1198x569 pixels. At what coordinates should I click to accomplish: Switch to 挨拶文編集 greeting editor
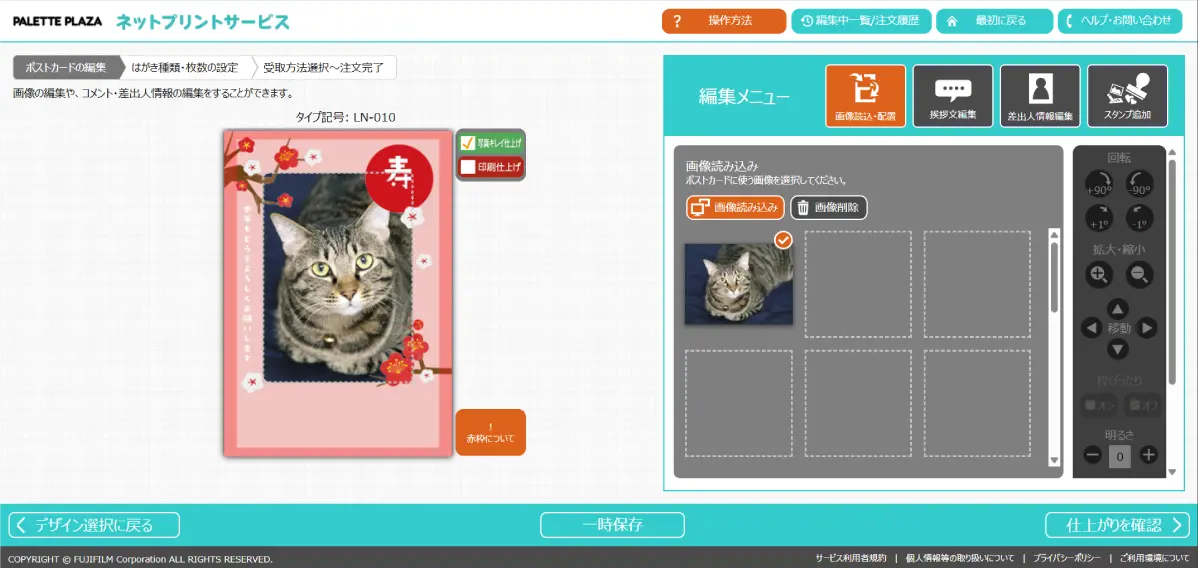coord(953,96)
